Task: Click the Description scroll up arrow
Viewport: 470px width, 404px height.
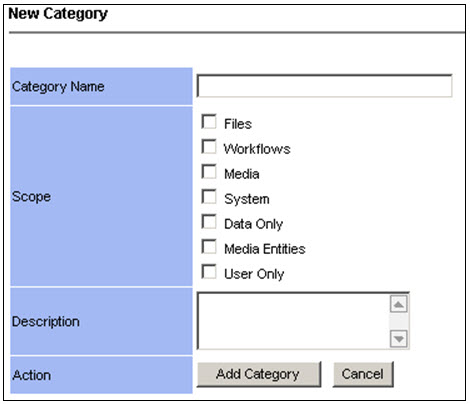Action: tap(399, 304)
